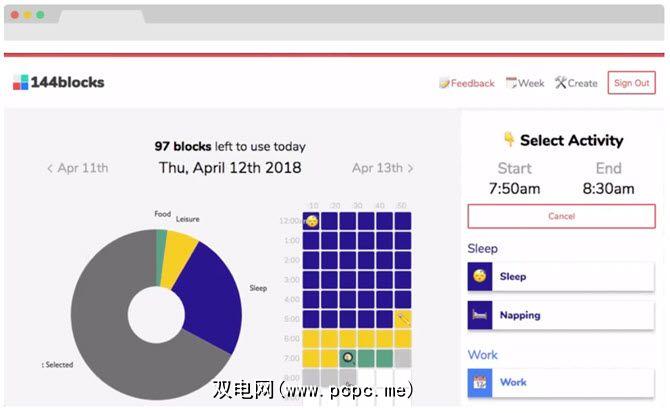Image resolution: width=670 pixels, height=413 pixels.
Task: Click the Start time 7:50am
Action: tap(514, 189)
